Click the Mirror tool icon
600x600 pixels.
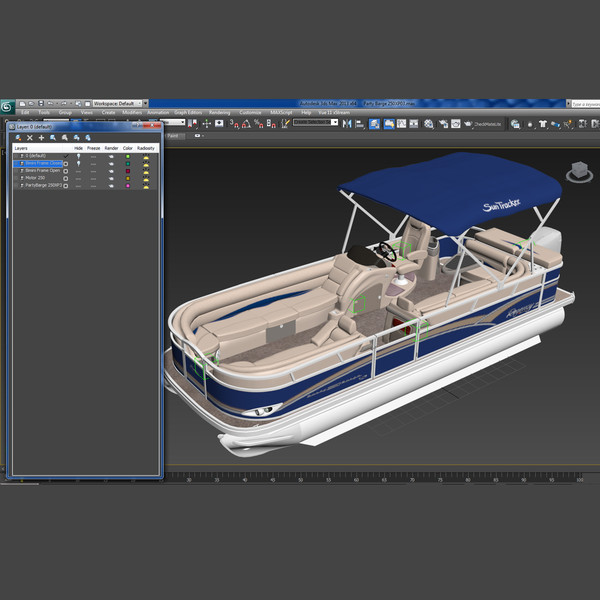tap(347, 124)
